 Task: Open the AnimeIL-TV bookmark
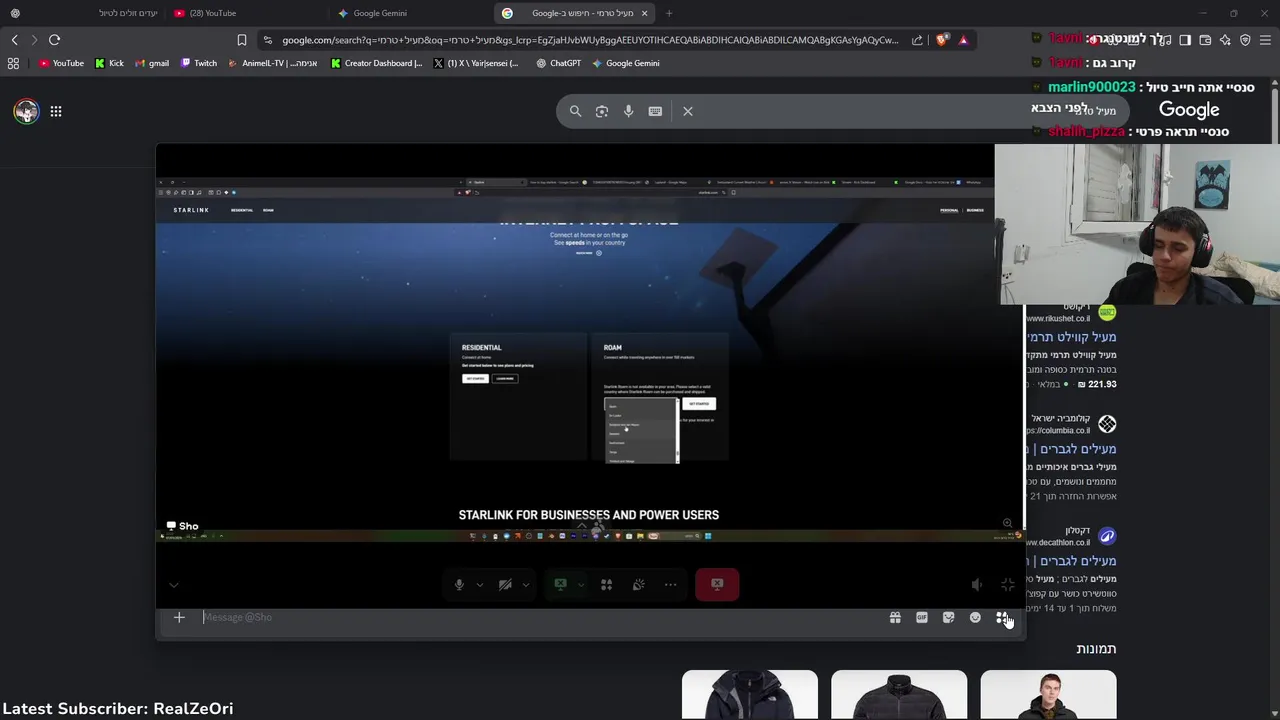[272, 63]
